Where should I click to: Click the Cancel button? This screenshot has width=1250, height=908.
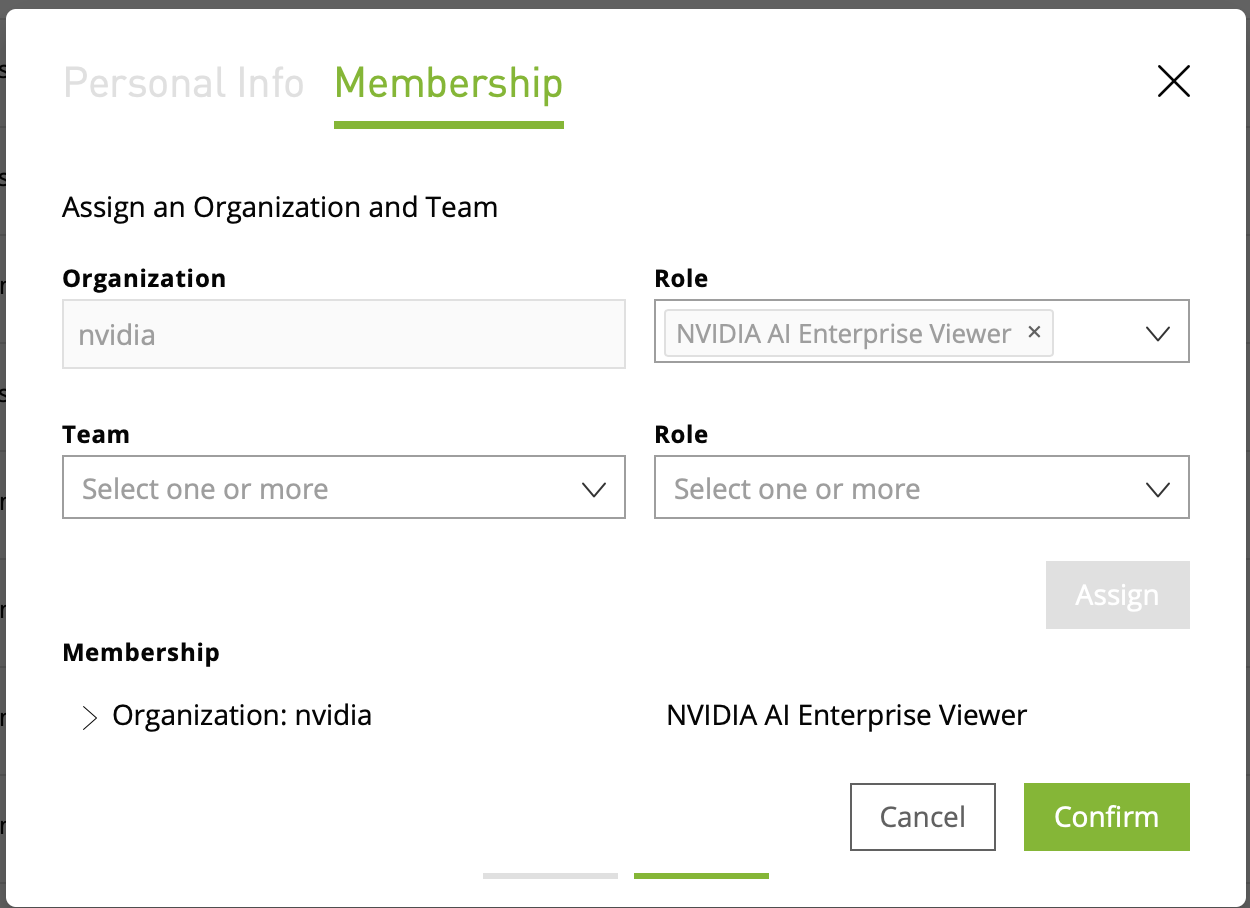[922, 817]
